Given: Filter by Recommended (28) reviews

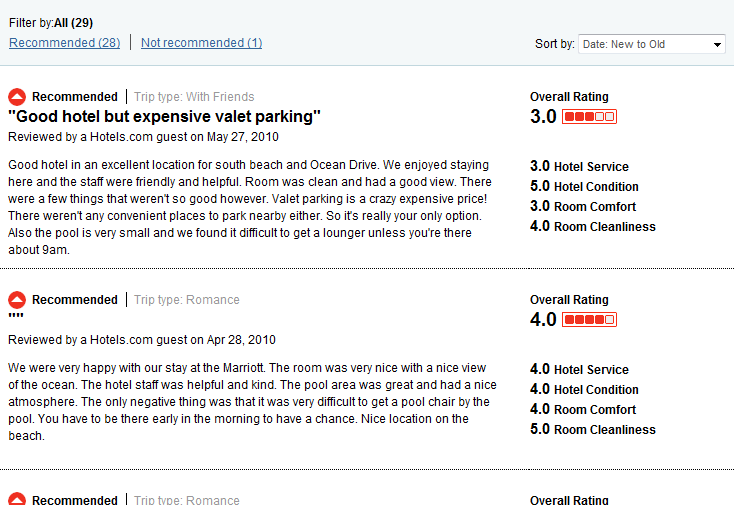Looking at the screenshot, I should tap(65, 43).
